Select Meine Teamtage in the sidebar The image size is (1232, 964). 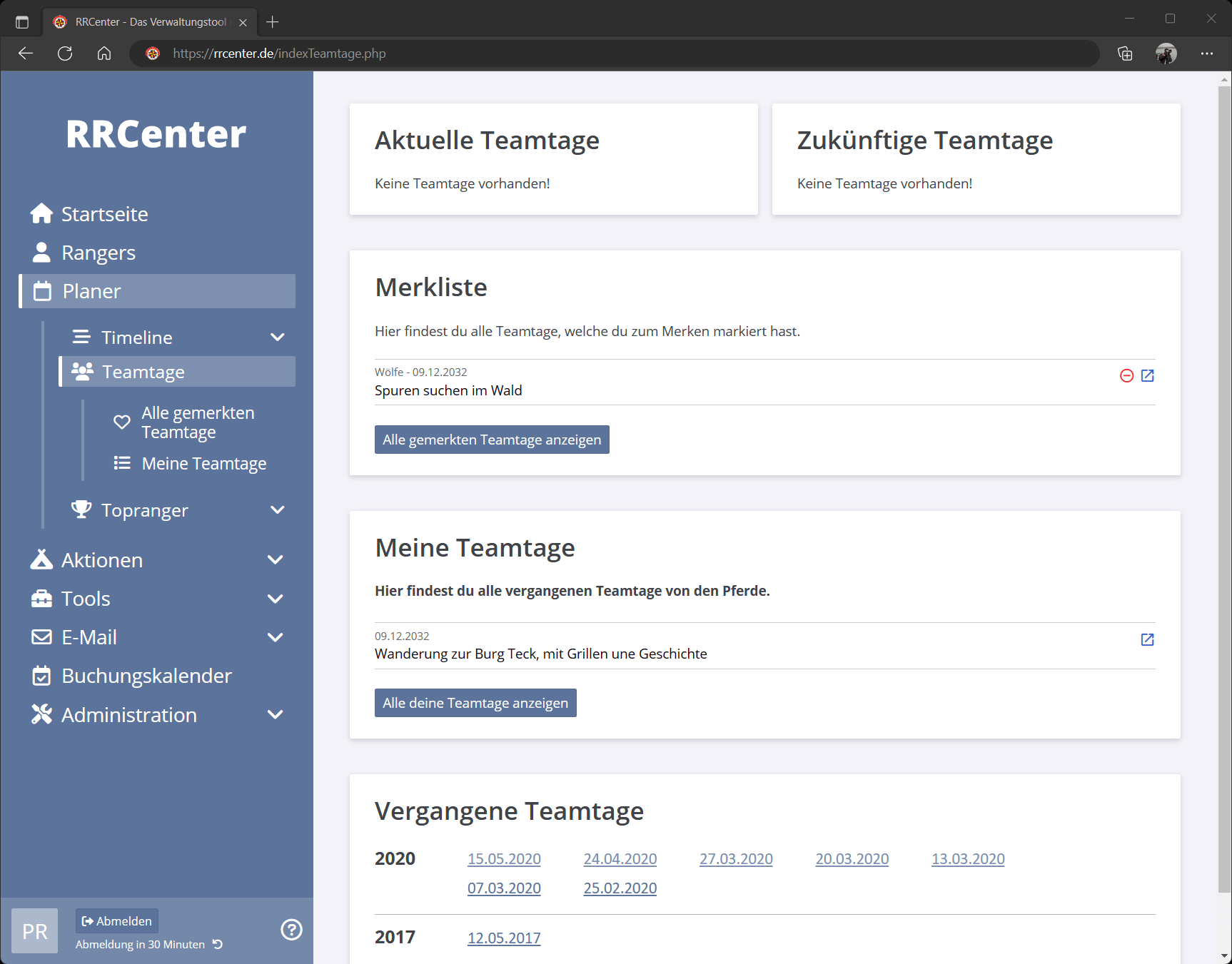(203, 464)
